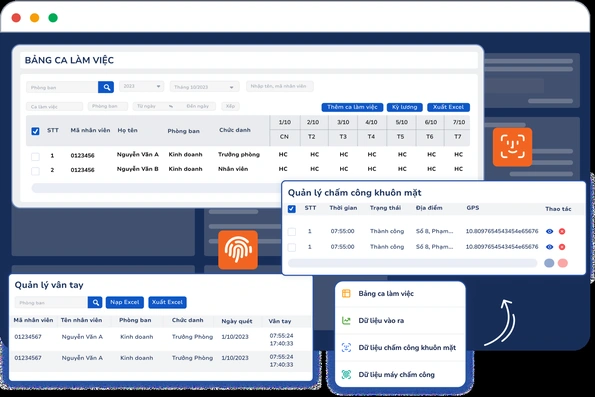Click Xuất Excel in Quản lý vân tay
Viewport: 595px width, 397px height.
click(167, 302)
